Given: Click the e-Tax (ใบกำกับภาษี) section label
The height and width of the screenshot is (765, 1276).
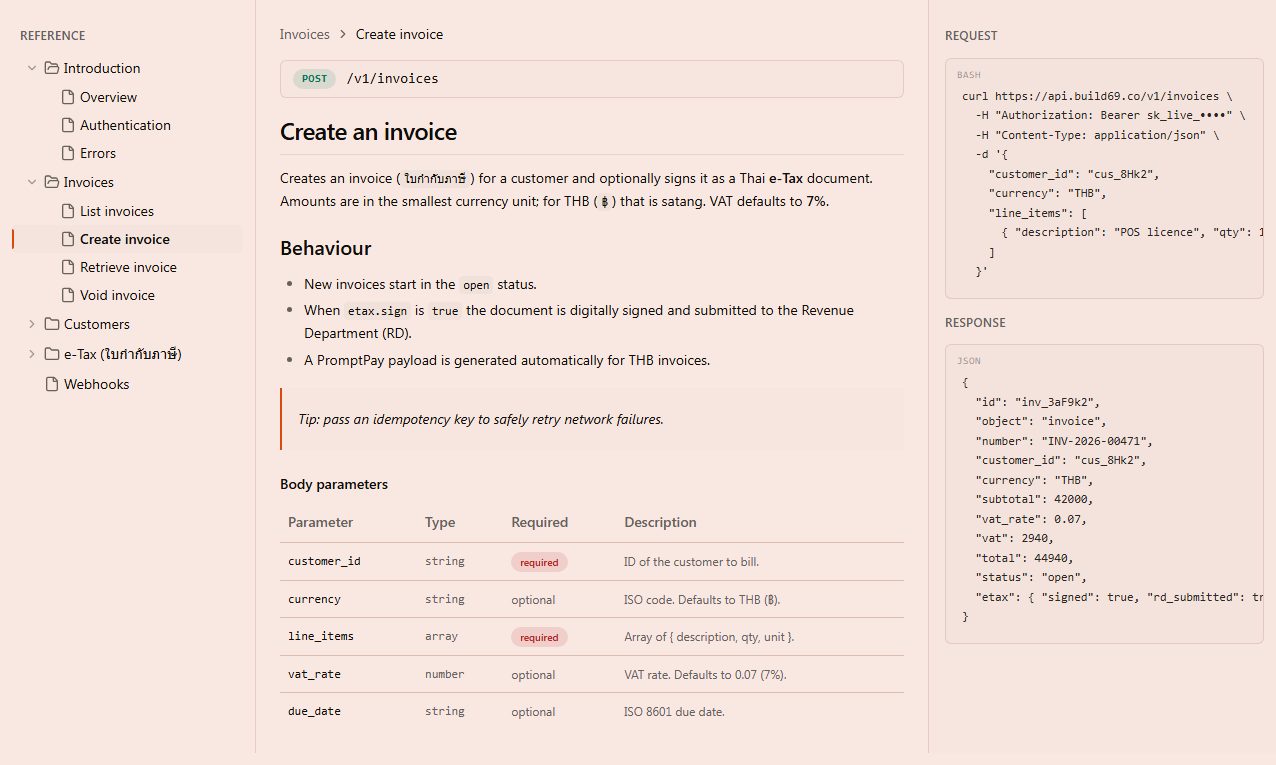Looking at the screenshot, I should point(122,354).
